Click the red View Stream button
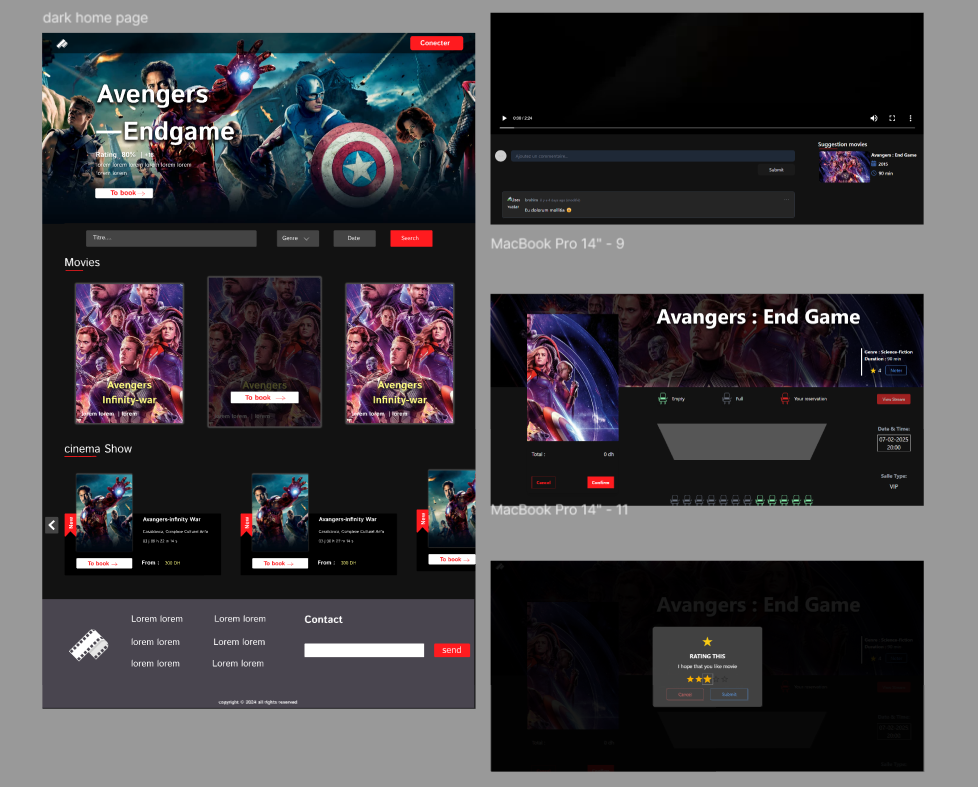This screenshot has height=787, width=978. (x=893, y=399)
